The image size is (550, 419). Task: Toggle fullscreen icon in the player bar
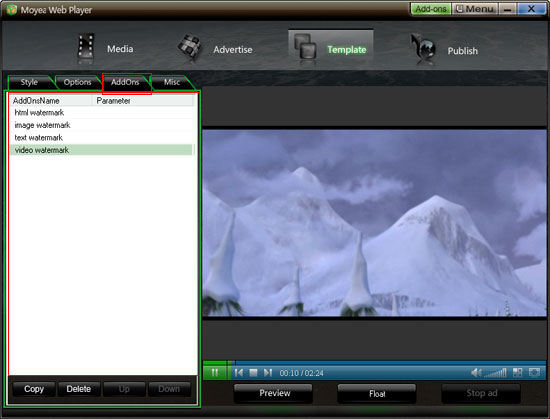(534, 373)
